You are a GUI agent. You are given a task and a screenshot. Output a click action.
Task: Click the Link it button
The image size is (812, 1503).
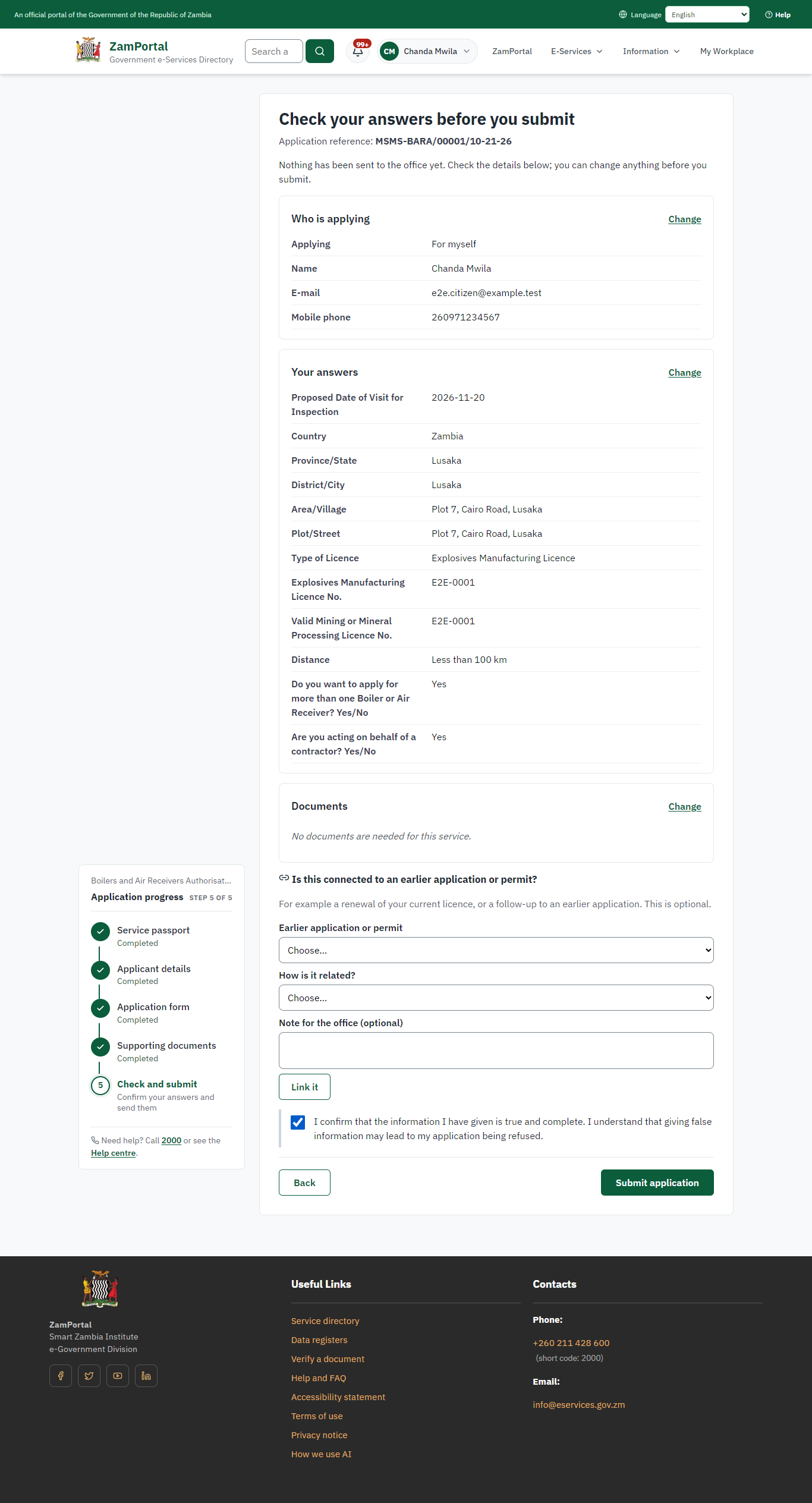click(x=304, y=1087)
